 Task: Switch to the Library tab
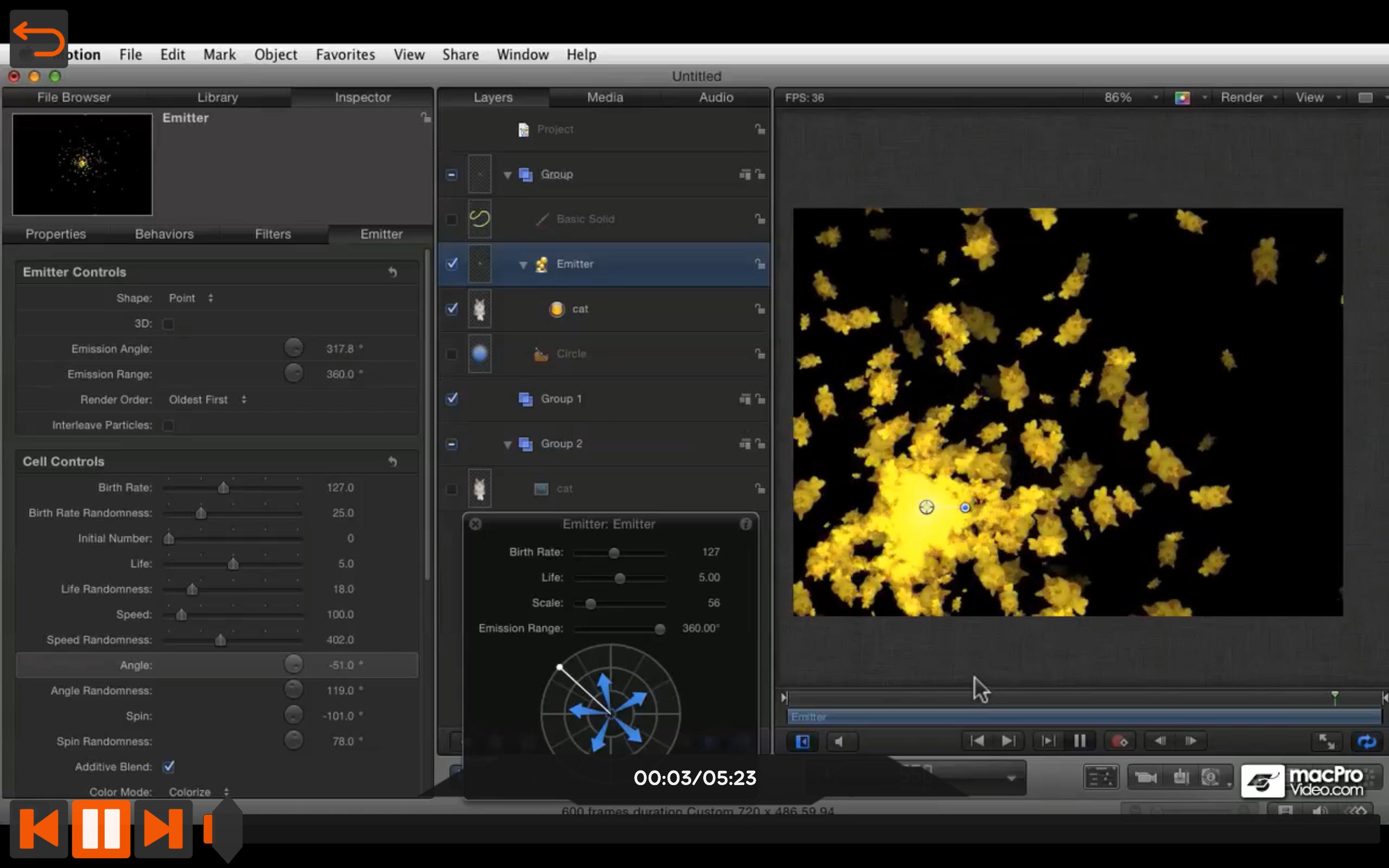click(x=218, y=97)
